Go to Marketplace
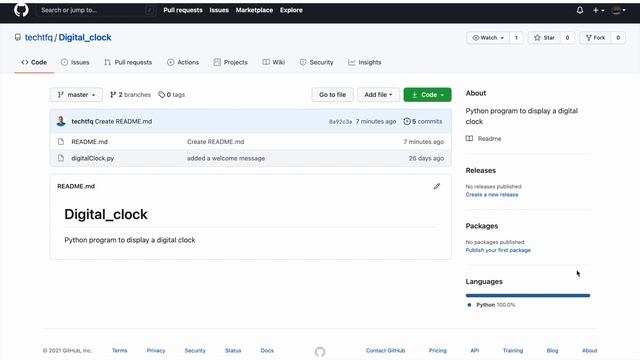Screen dimensions: 640x360 pyautogui.click(x=254, y=10)
